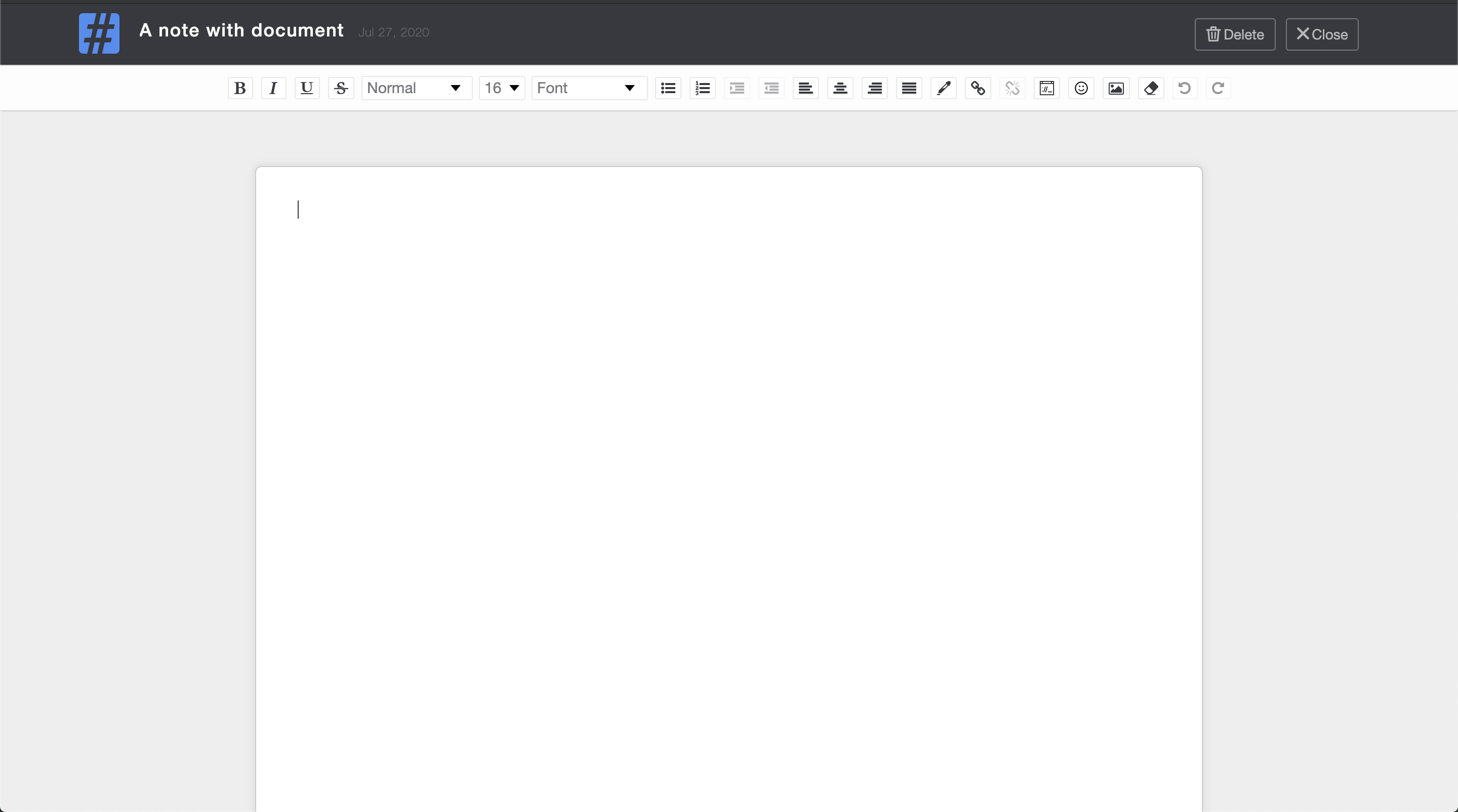1458x812 pixels.
Task: Insert an unordered bullet list
Action: pos(668,88)
